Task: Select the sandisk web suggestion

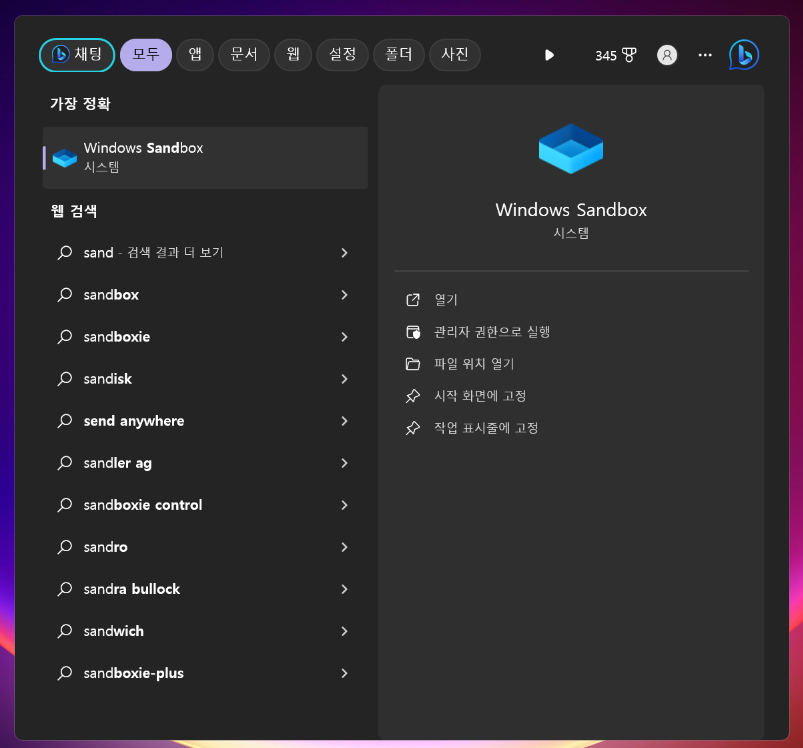Action: 205,378
